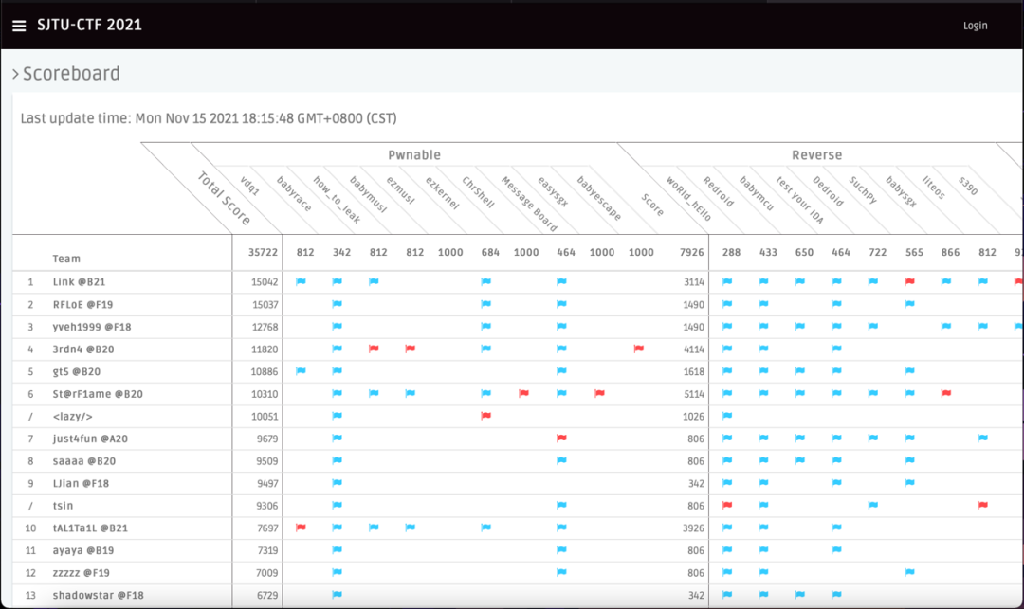
Task: Click Link @B21's blue vda1 flag
Action: [x=300, y=282]
